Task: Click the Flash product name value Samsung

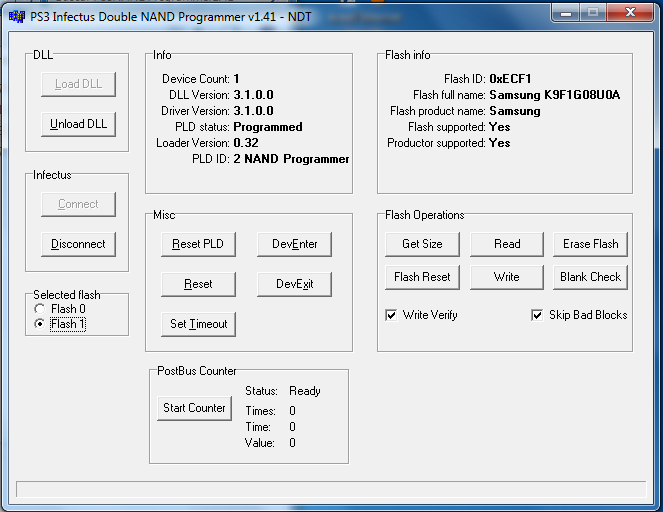Action: 515,111
